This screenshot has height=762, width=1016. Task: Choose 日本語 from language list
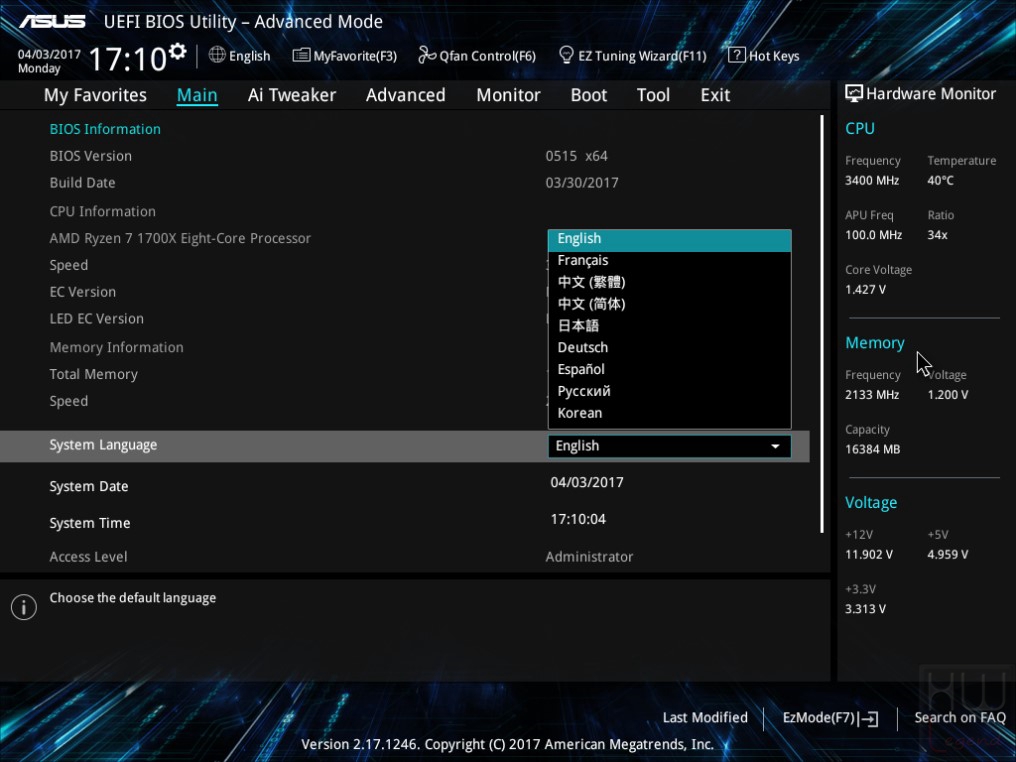tap(669, 326)
